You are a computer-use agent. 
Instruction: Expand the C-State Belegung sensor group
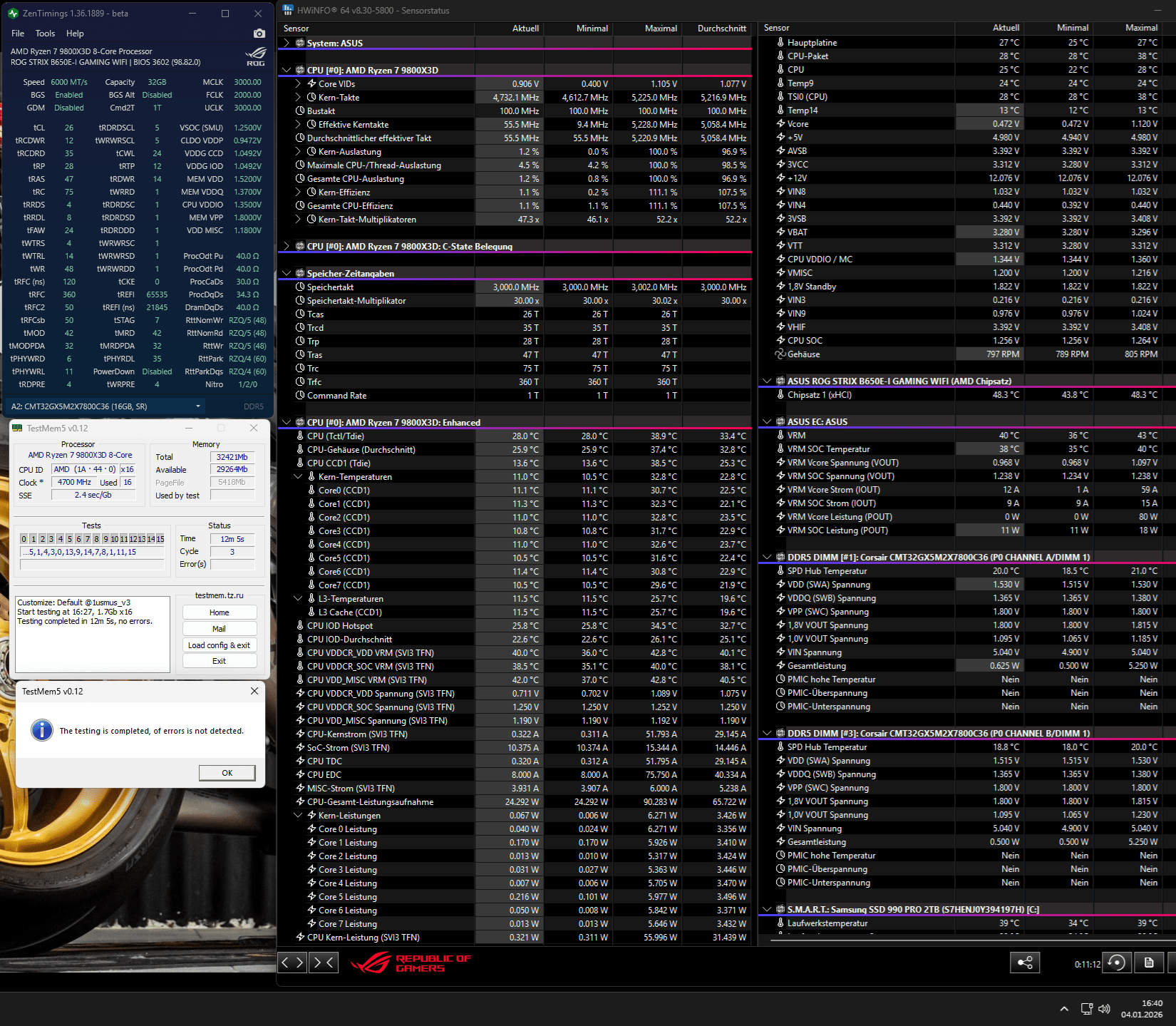point(287,246)
